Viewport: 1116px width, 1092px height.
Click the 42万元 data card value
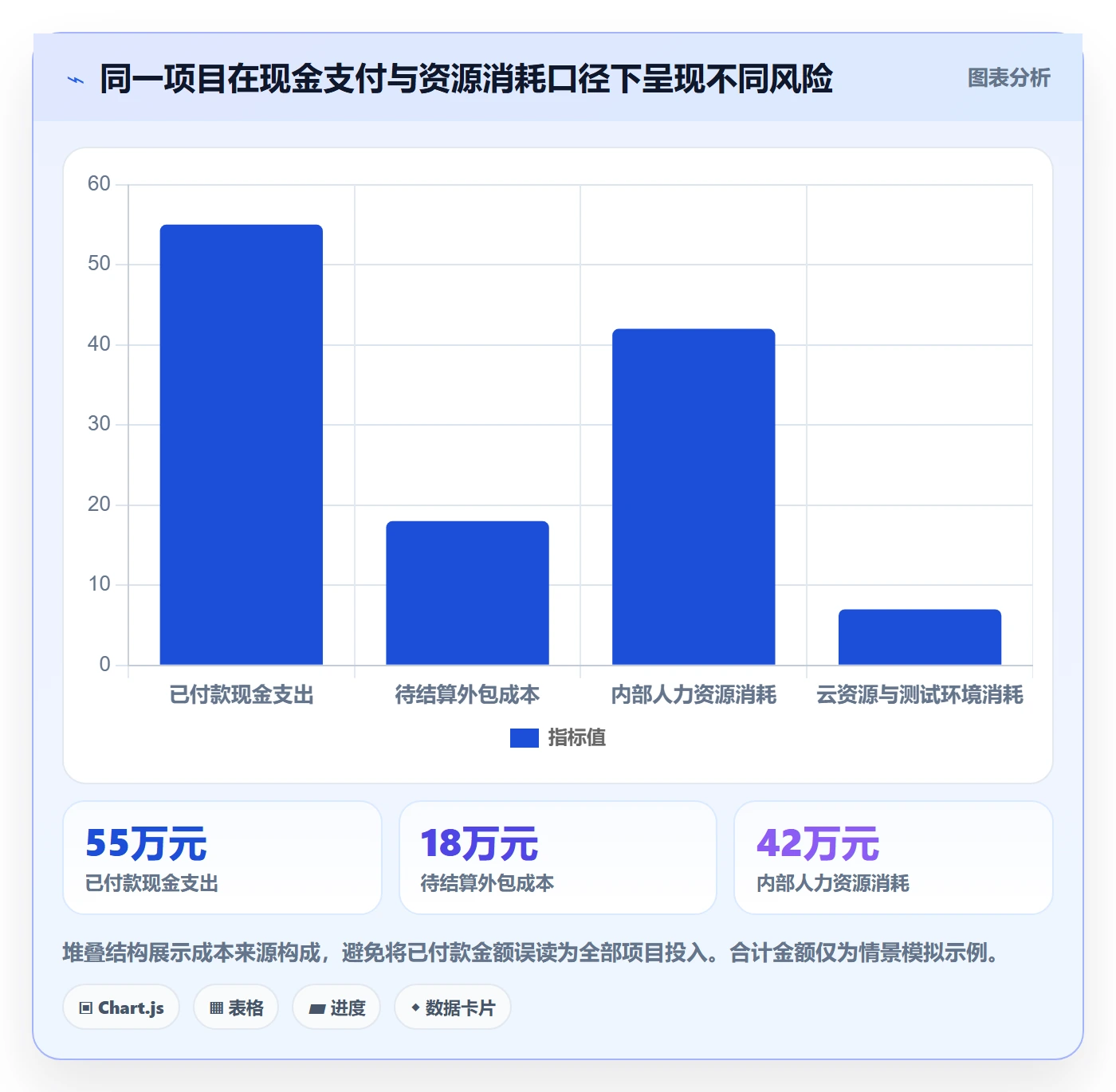[x=818, y=843]
